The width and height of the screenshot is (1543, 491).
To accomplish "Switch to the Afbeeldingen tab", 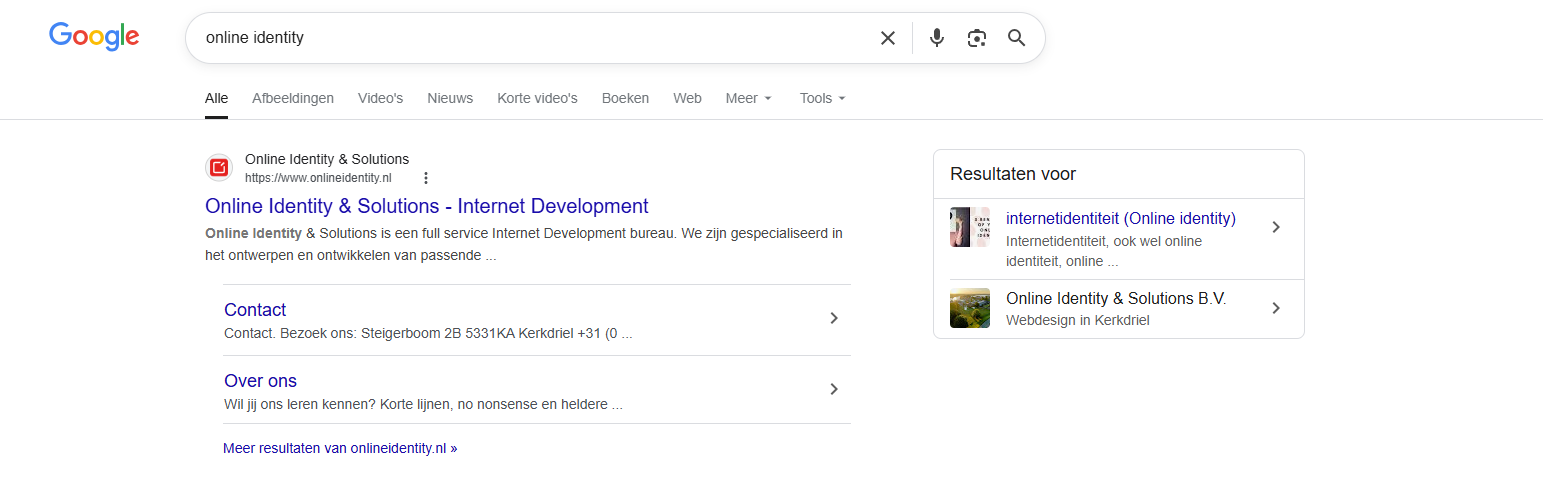I will coord(293,98).
